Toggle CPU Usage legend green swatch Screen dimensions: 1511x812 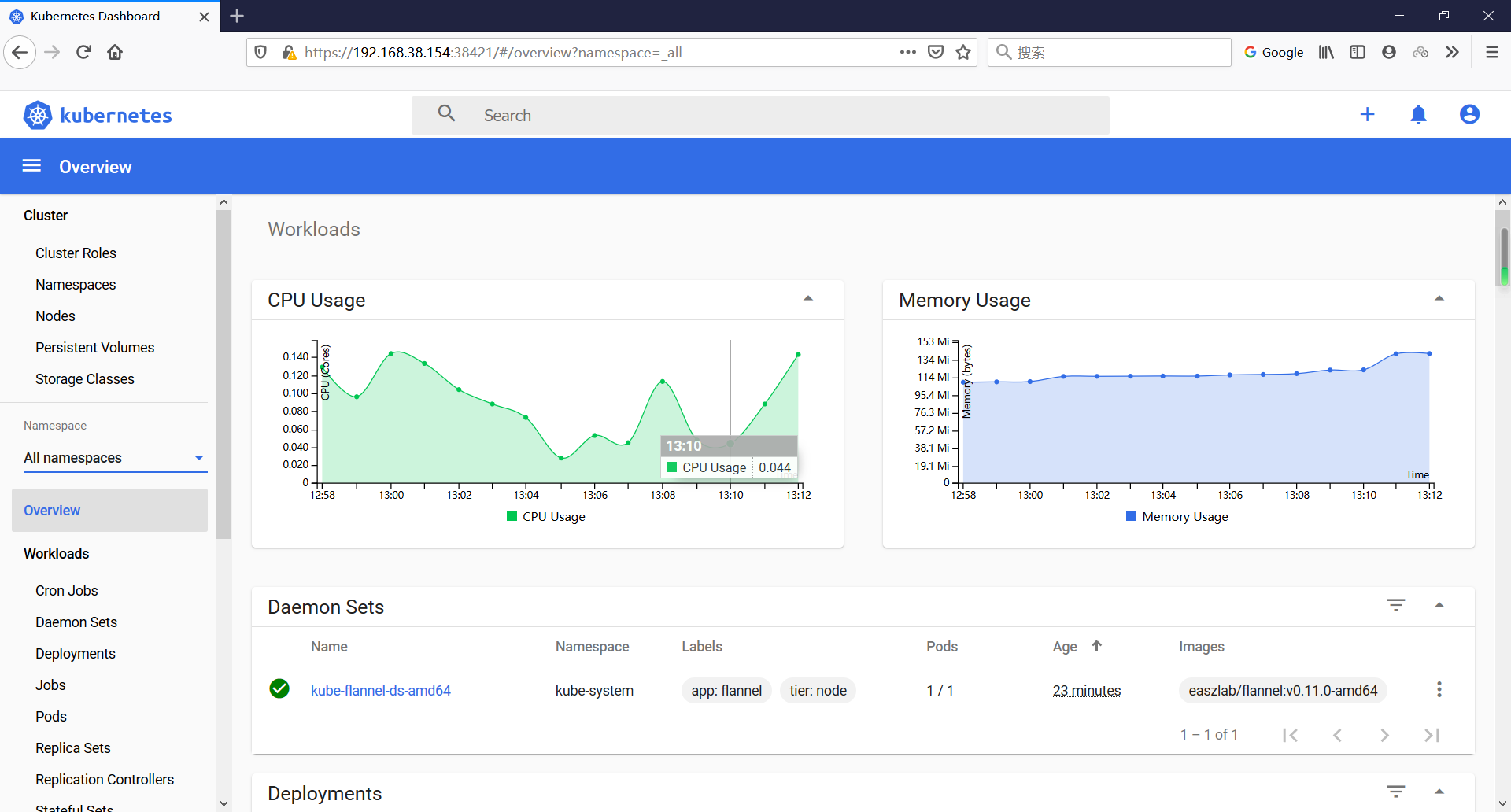point(512,516)
